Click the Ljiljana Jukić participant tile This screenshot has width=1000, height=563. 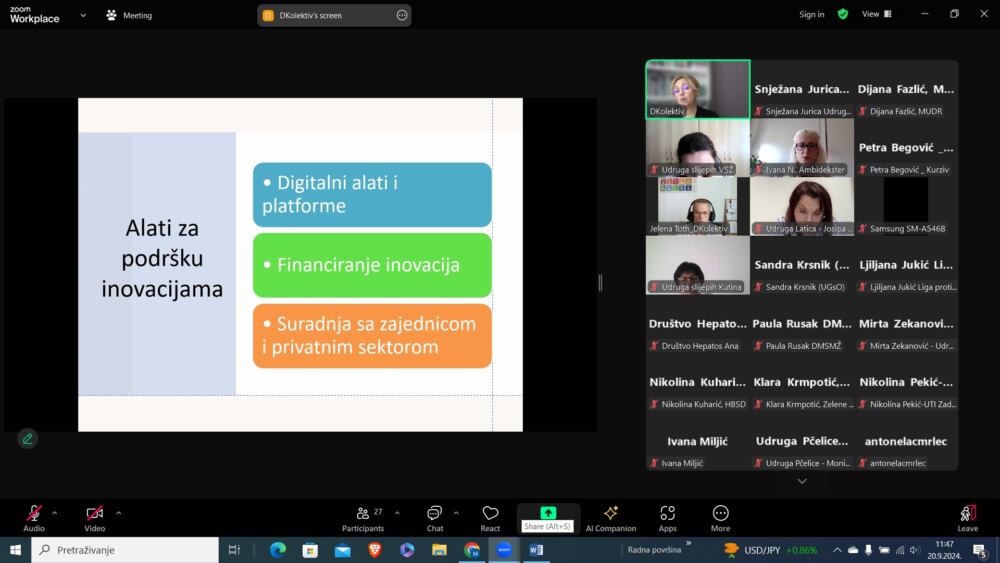click(x=906, y=265)
